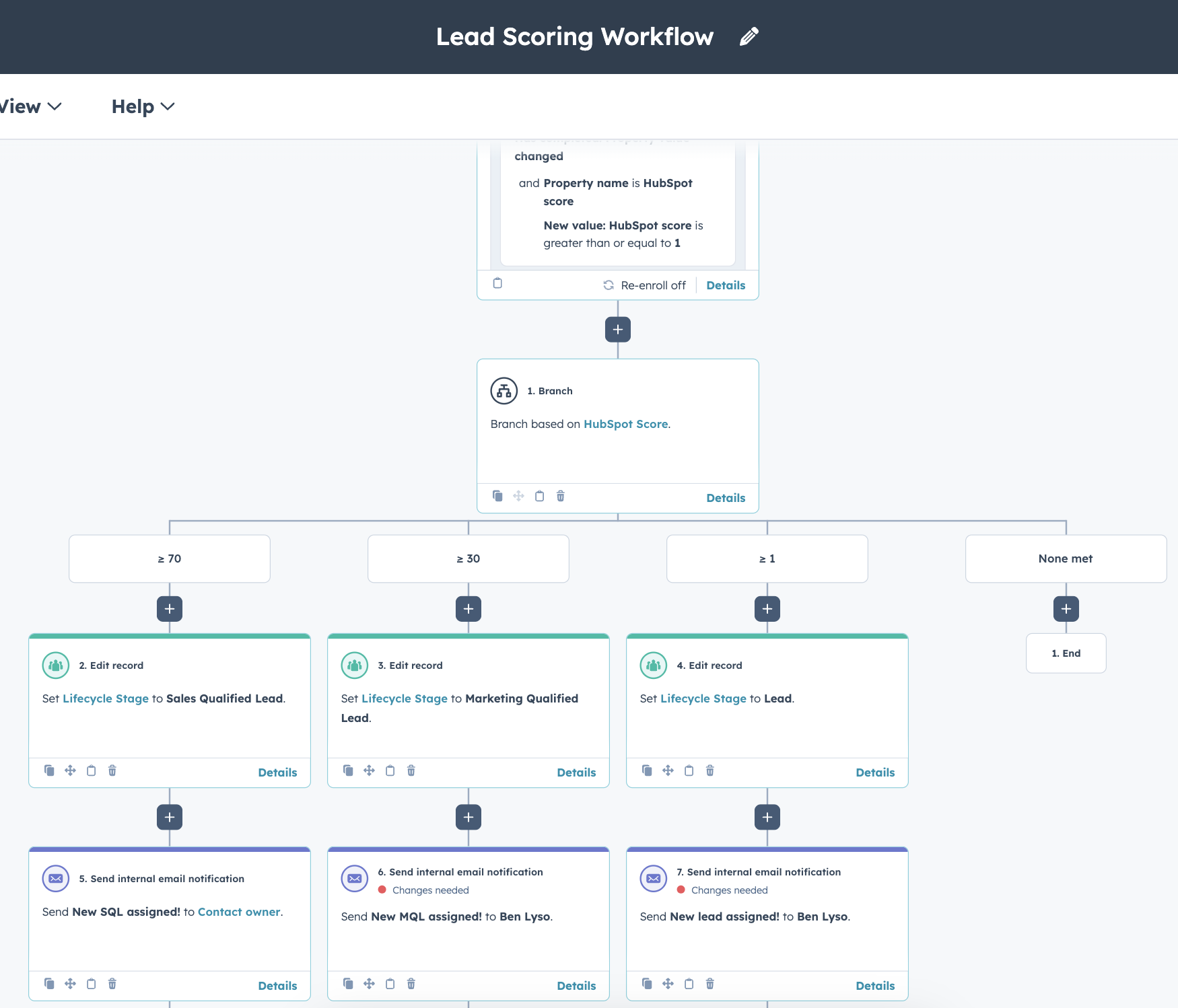
Task: Click the HubSpot Score link in the Branch card
Action: pyautogui.click(x=625, y=424)
